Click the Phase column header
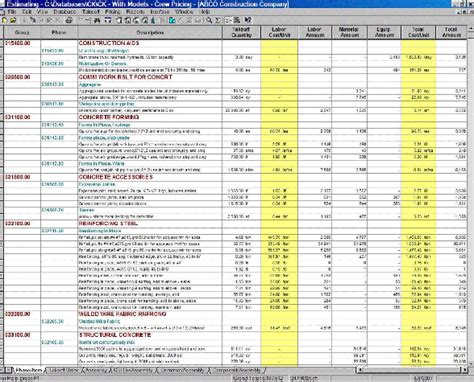The width and height of the screenshot is (474, 382). [59, 32]
